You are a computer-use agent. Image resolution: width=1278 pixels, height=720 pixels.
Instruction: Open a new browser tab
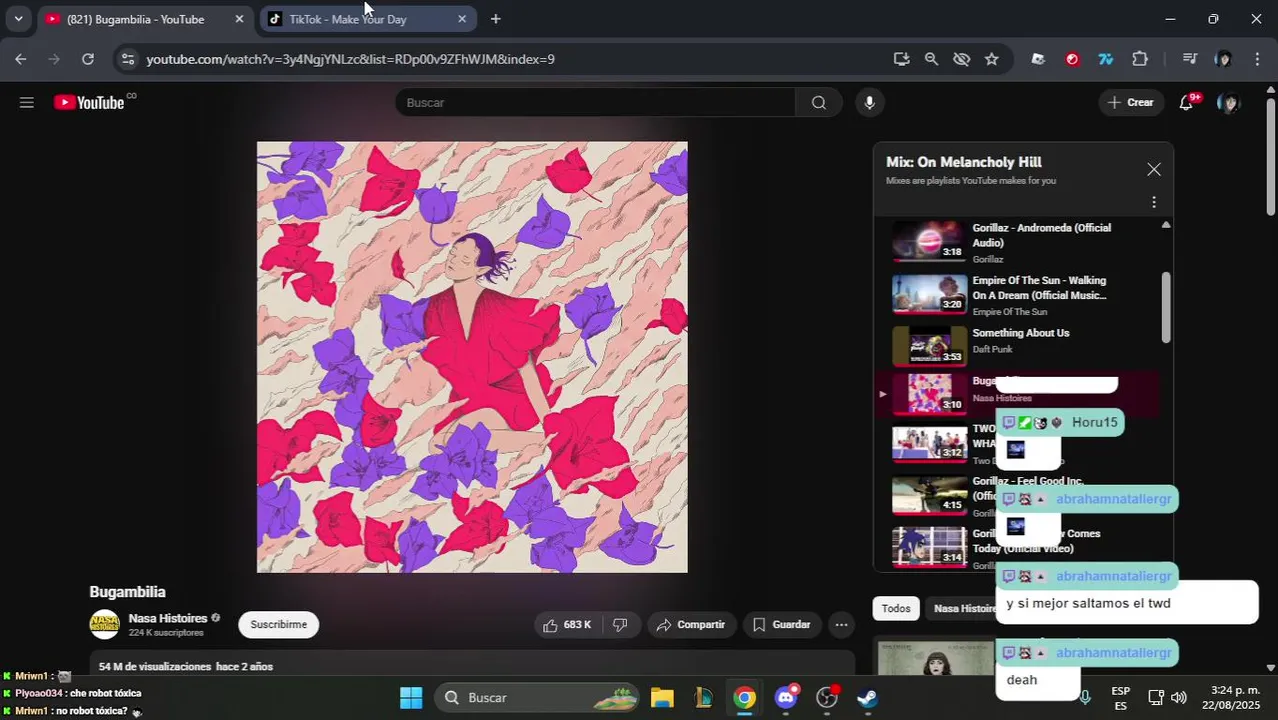point(495,19)
